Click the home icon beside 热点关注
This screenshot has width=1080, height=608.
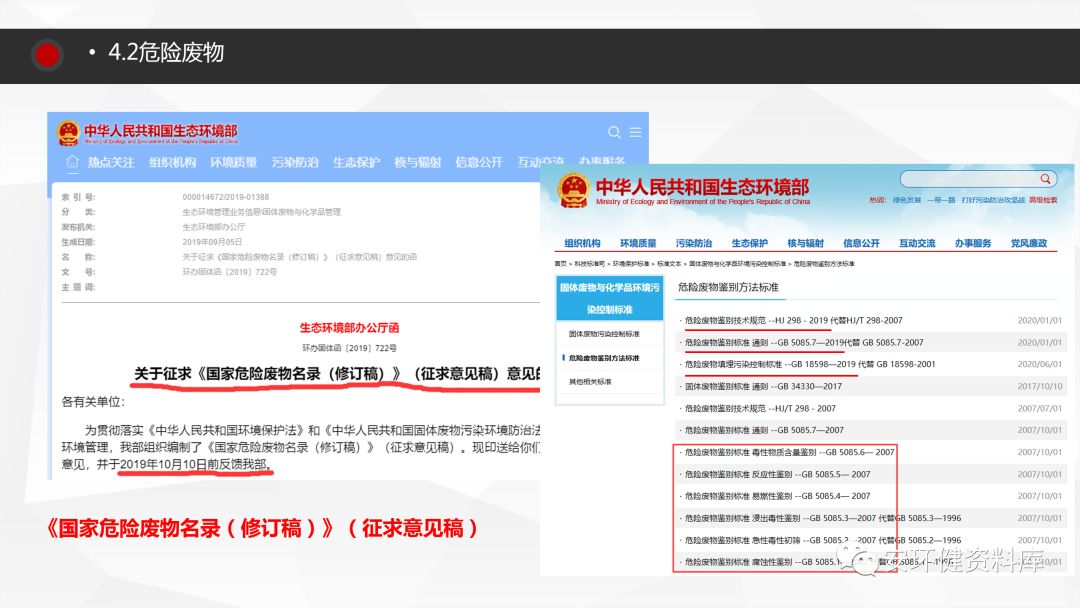pyautogui.click(x=72, y=162)
